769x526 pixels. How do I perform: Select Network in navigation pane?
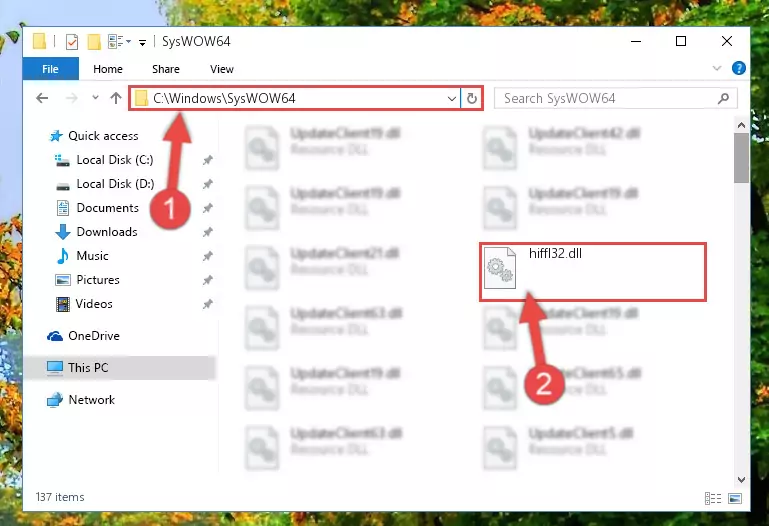[x=81, y=400]
